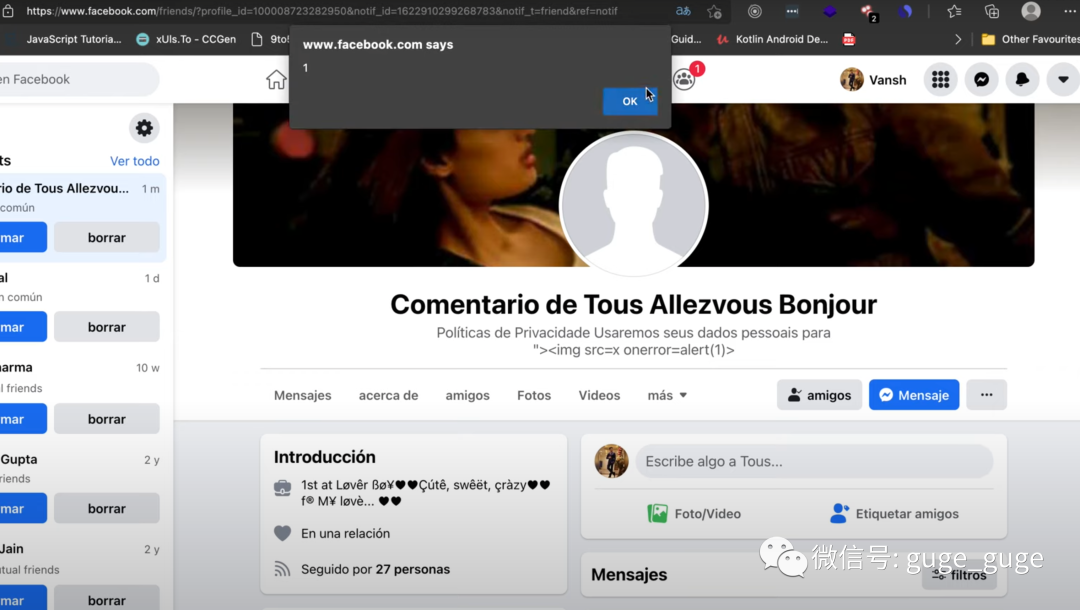
Task: Expand bookmarks overflow chevron
Action: click(x=957, y=39)
